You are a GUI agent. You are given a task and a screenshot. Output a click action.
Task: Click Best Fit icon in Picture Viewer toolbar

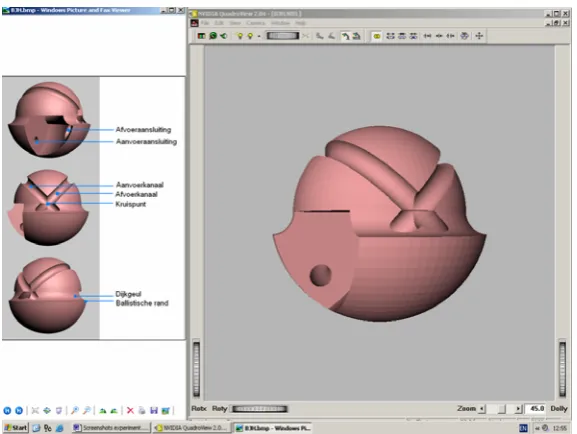click(35, 410)
